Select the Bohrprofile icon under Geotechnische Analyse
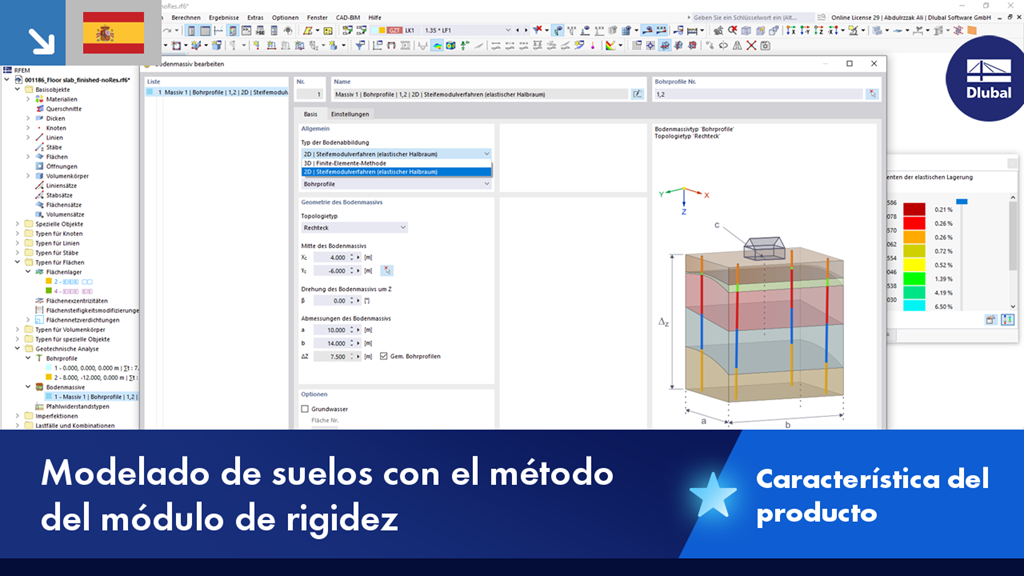1024x576 pixels. (39, 360)
